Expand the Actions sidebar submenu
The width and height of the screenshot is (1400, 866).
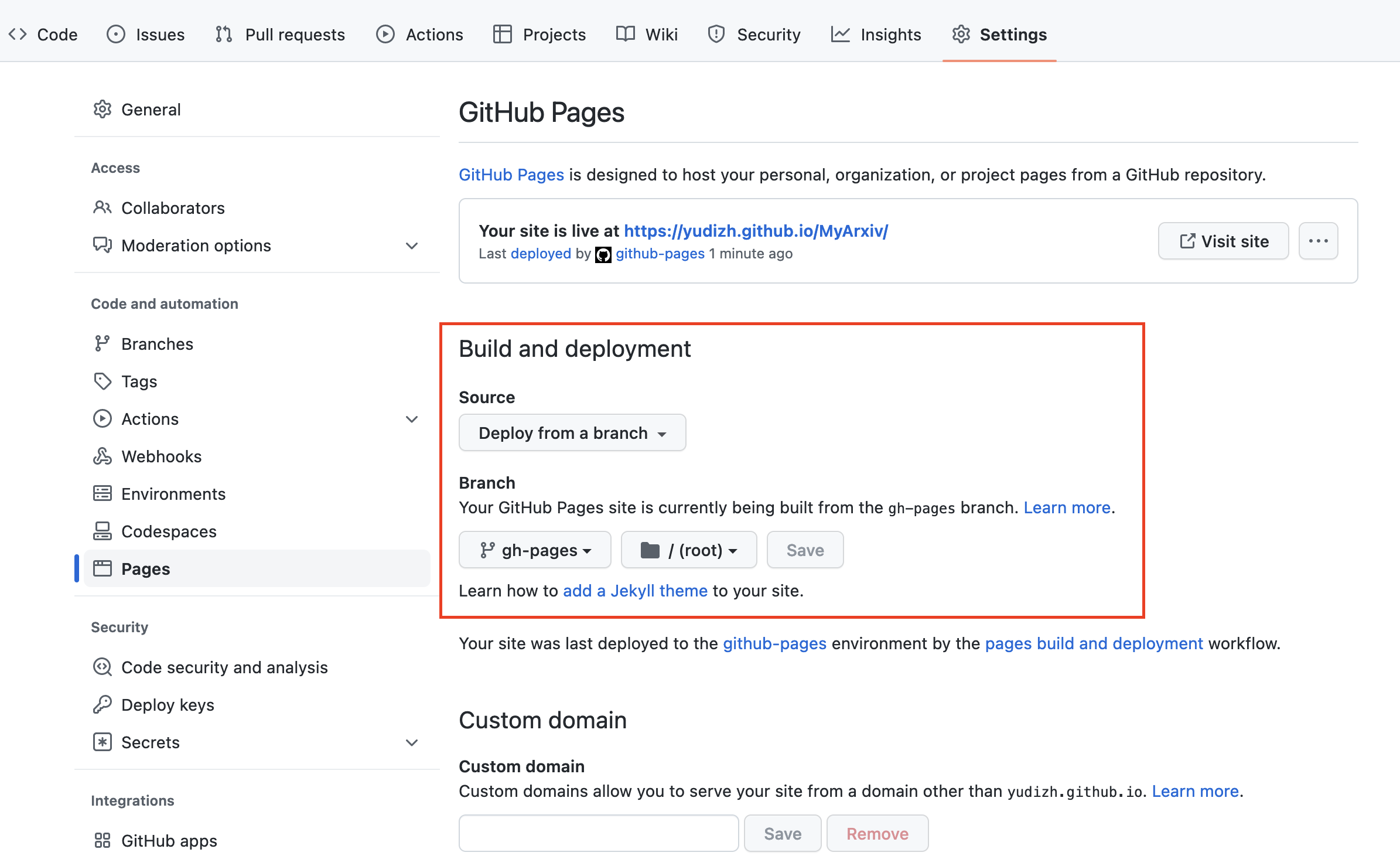(x=412, y=419)
